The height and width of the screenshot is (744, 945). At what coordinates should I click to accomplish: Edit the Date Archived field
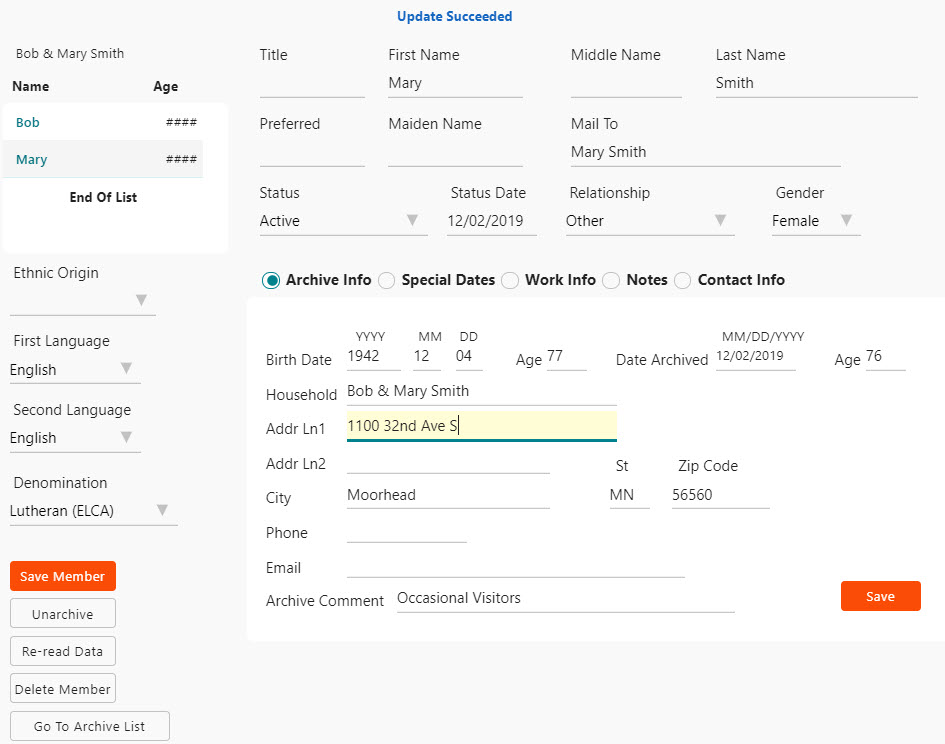(756, 356)
